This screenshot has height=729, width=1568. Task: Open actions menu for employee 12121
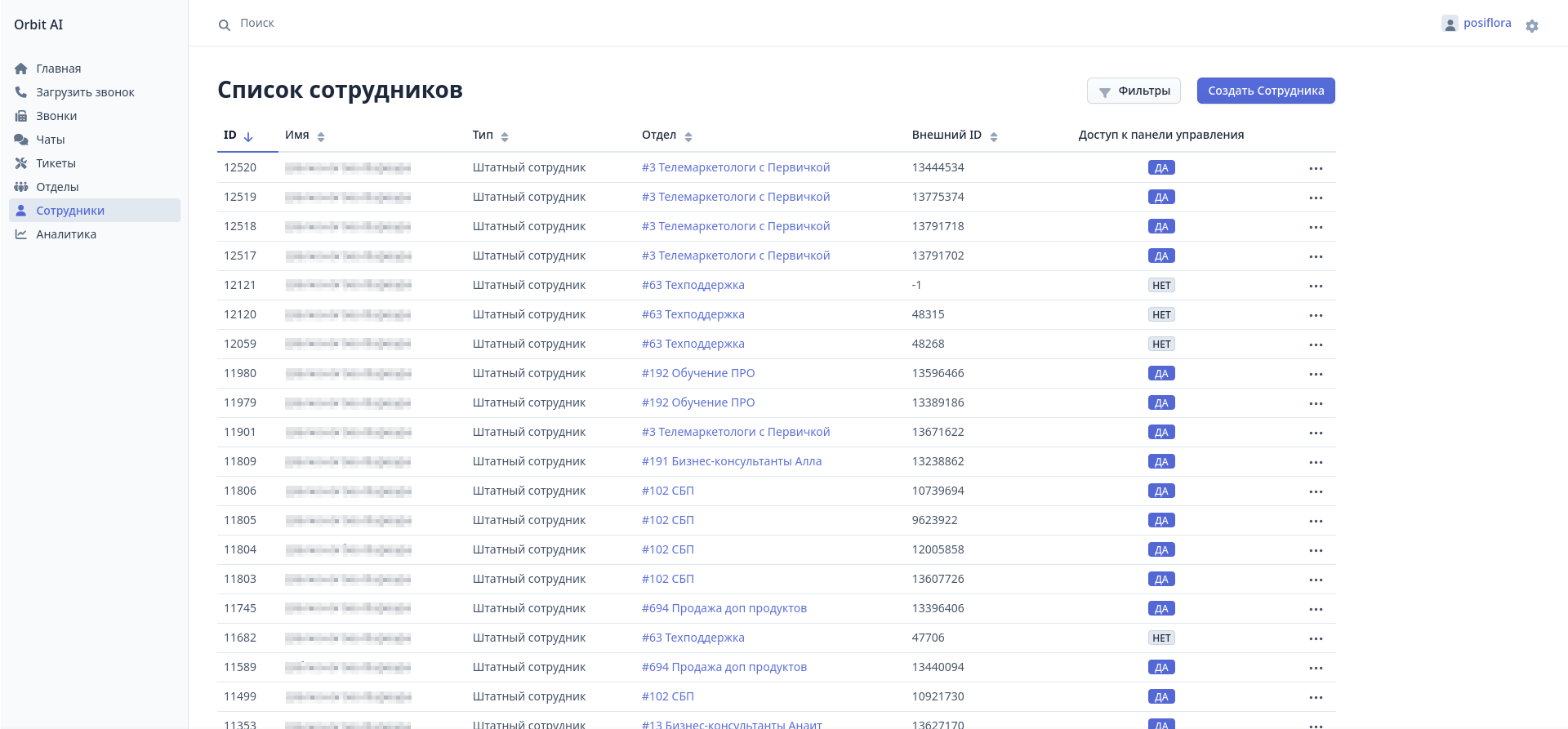pos(1316,286)
